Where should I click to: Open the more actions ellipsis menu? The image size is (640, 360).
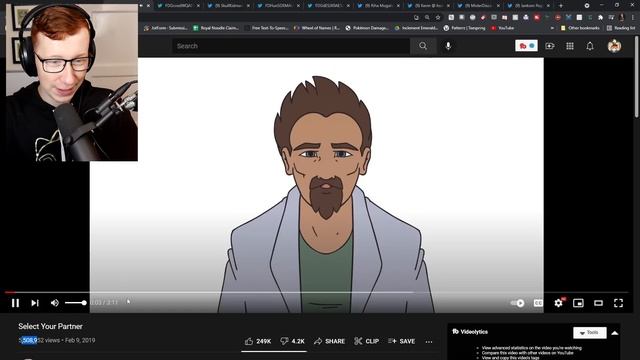[429, 342]
